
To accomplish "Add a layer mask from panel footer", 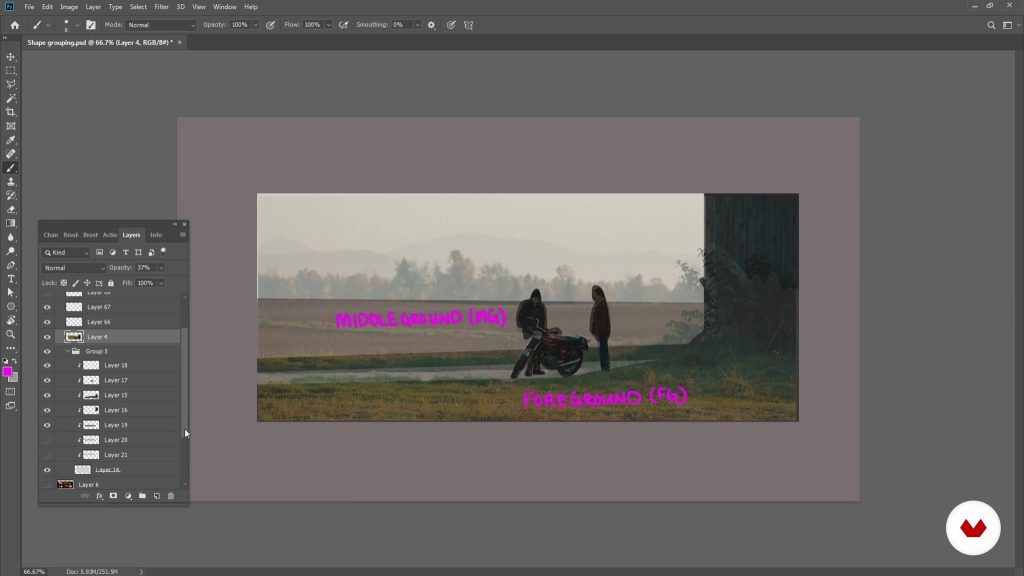I will [113, 496].
